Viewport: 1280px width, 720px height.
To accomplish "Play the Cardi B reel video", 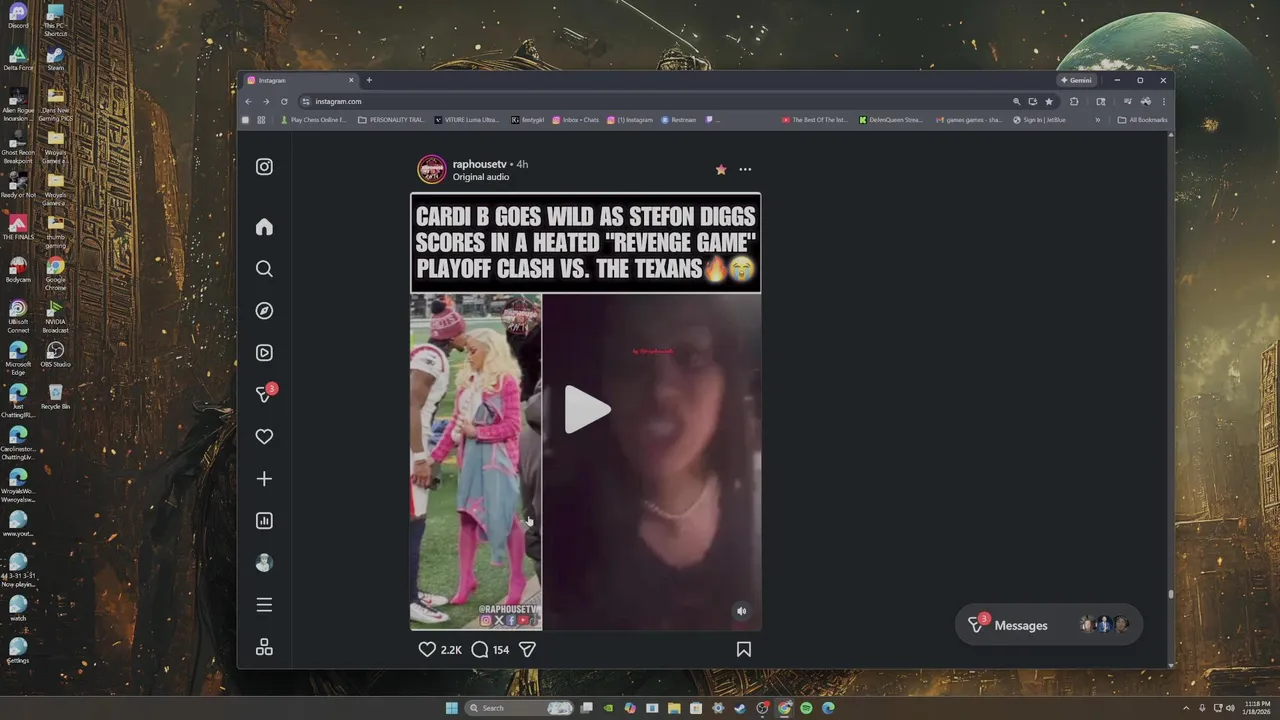I will [x=586, y=410].
